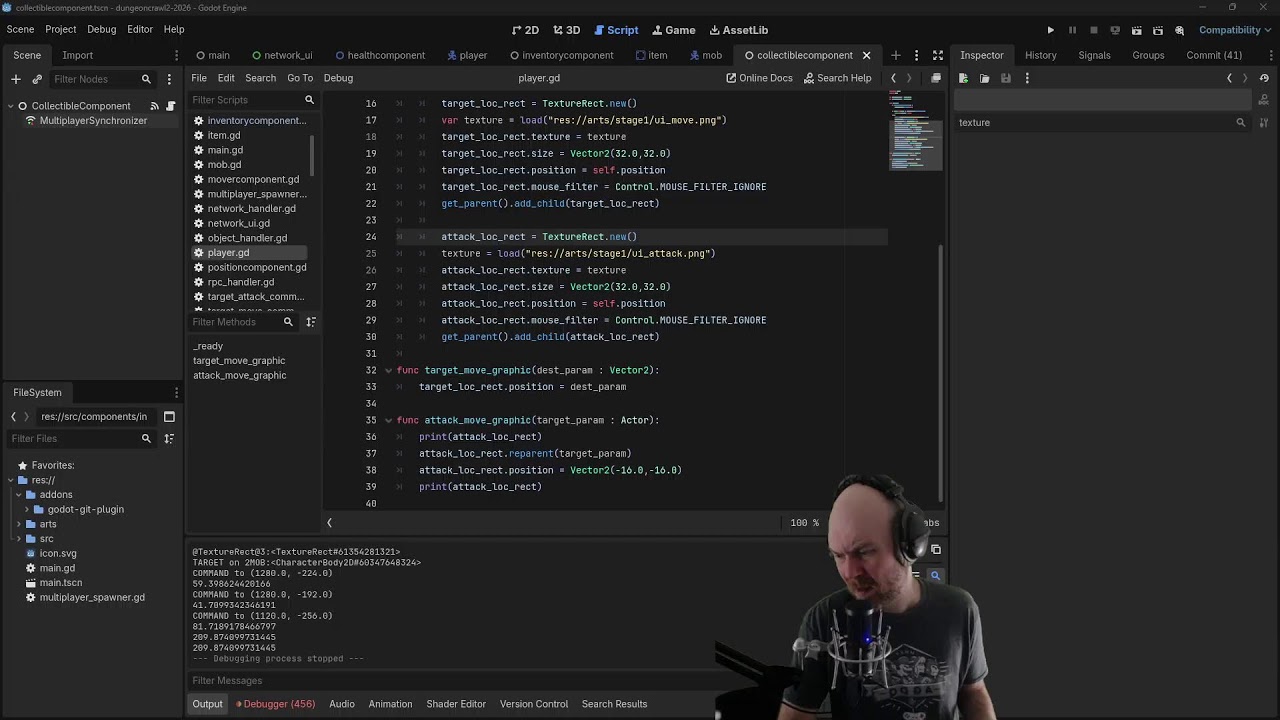Open the top Debug menu
This screenshot has width=1280, height=720.
tap(101, 29)
